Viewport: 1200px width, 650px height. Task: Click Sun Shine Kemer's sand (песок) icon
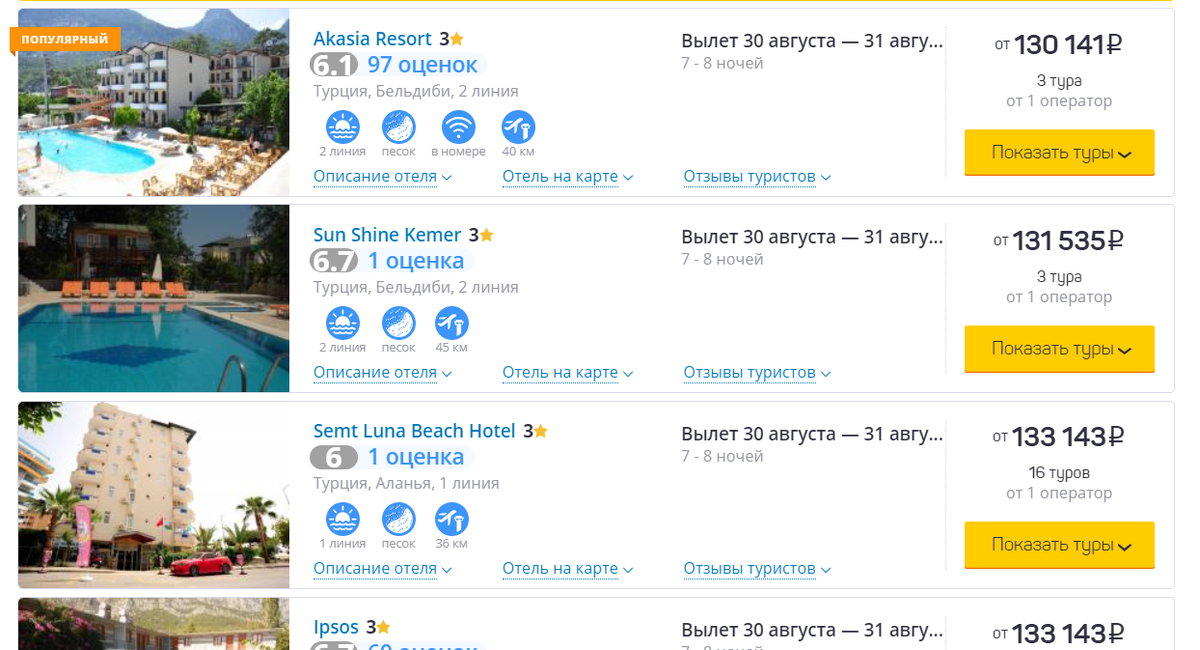tap(398, 323)
